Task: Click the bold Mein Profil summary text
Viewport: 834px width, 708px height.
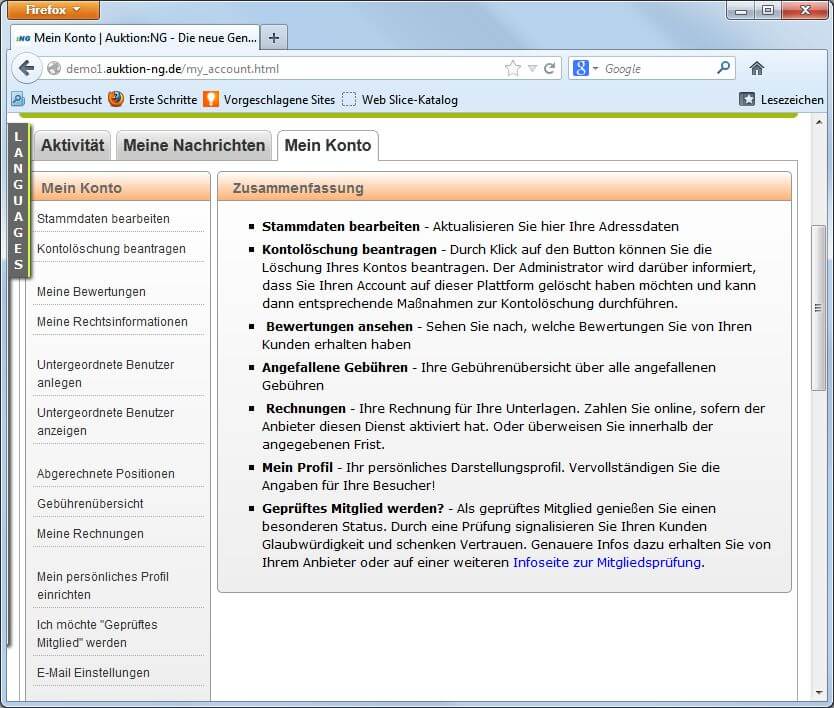Action: coord(297,467)
